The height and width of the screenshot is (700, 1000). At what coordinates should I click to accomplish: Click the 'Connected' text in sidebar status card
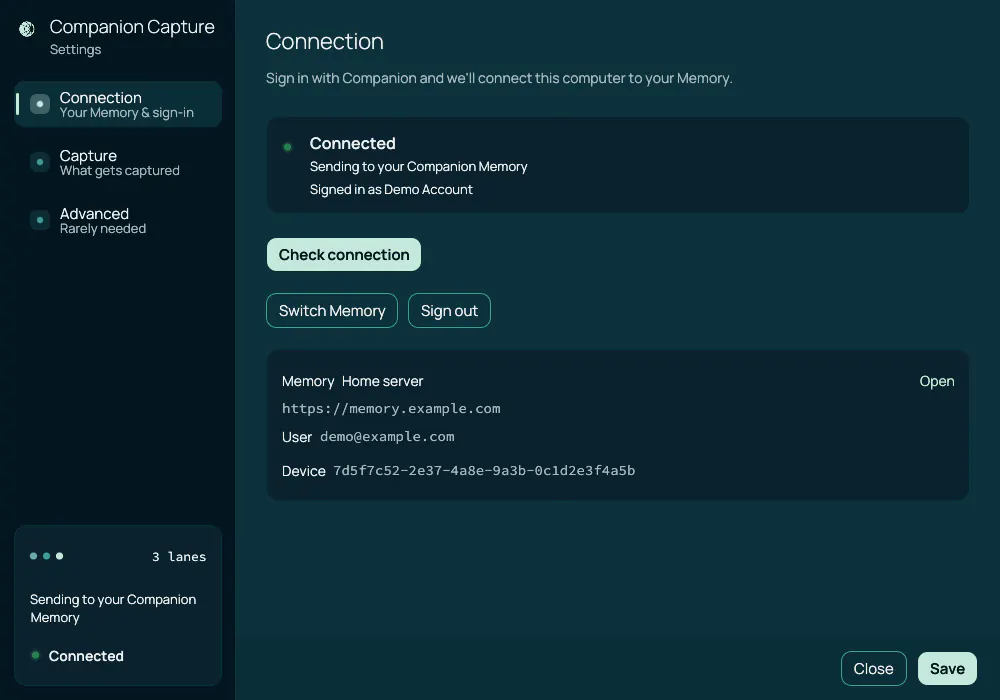click(x=86, y=656)
